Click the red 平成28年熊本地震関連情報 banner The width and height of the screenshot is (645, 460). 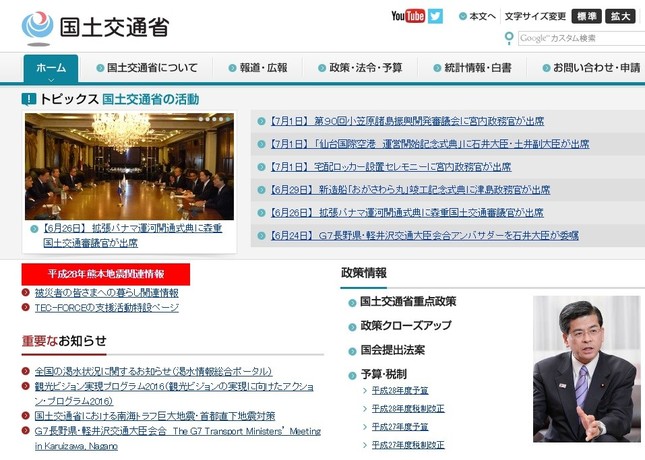106,274
